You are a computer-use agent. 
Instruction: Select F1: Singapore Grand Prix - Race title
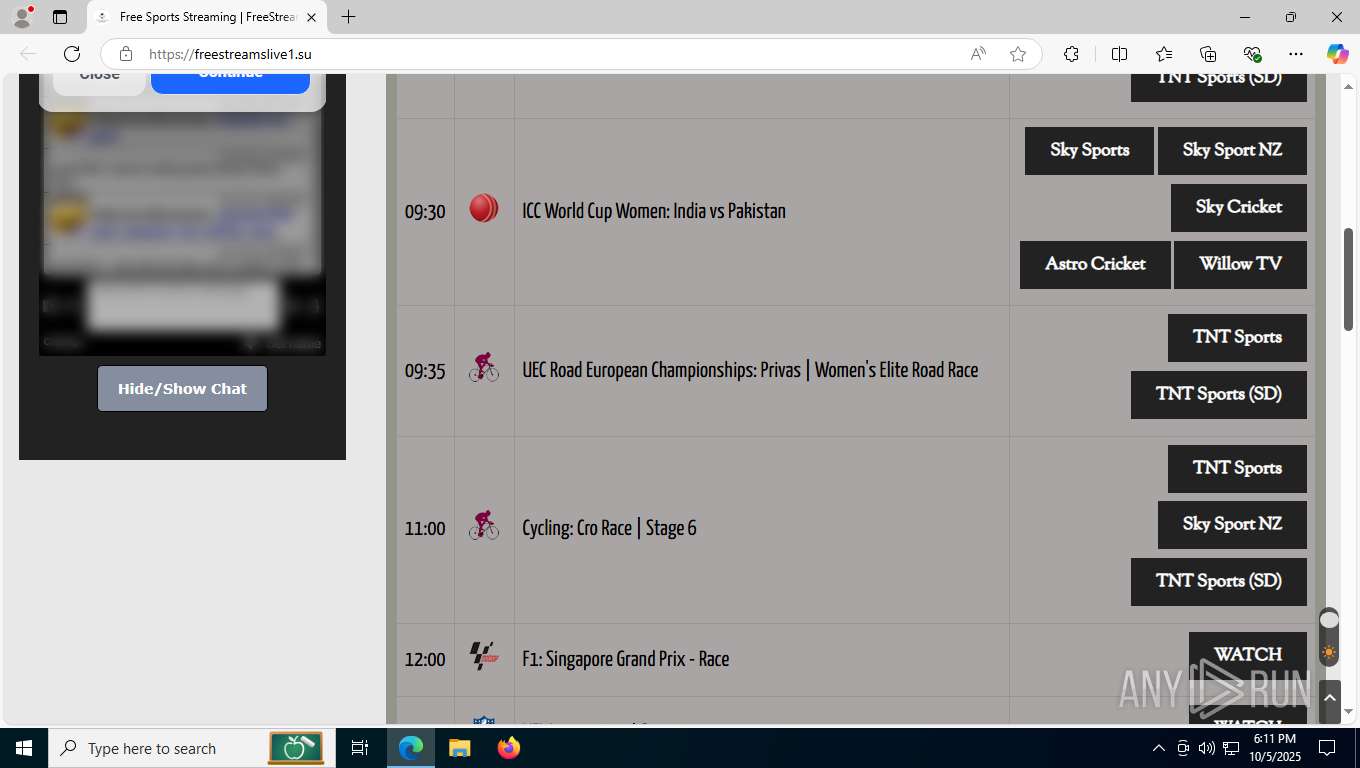tap(625, 659)
